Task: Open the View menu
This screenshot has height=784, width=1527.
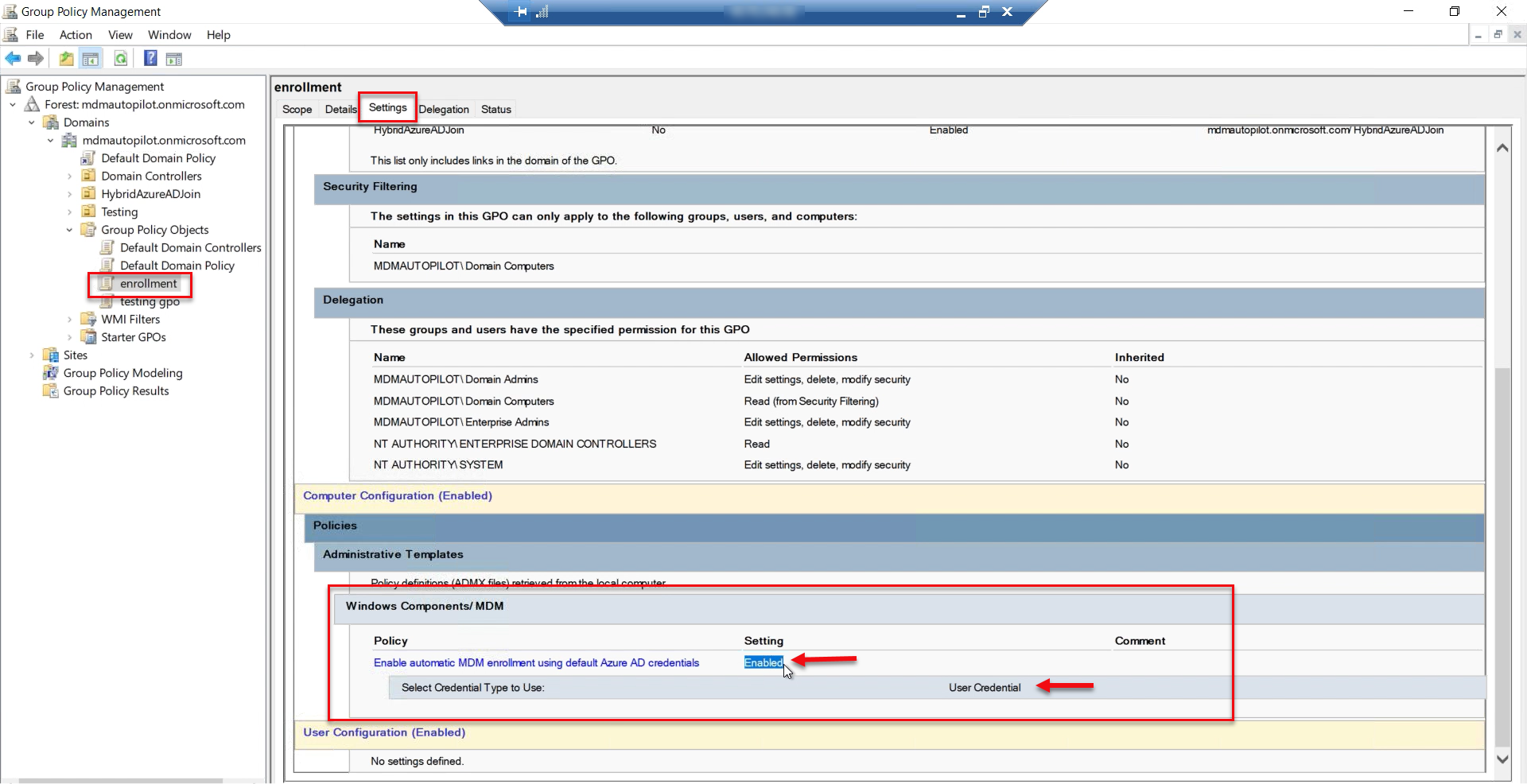Action: coord(120,35)
